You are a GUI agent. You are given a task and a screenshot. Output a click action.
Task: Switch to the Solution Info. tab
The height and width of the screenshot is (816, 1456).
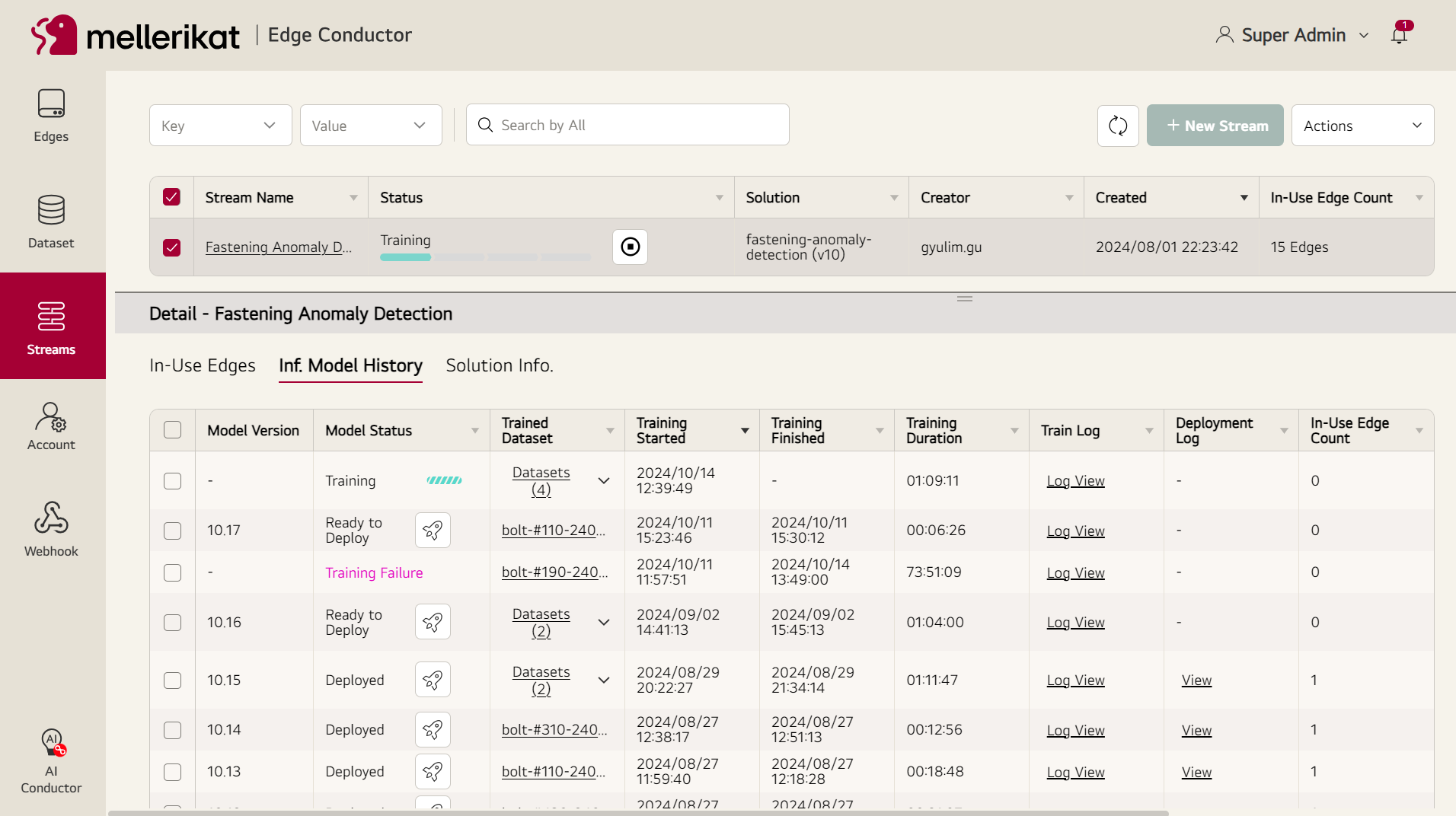click(500, 365)
